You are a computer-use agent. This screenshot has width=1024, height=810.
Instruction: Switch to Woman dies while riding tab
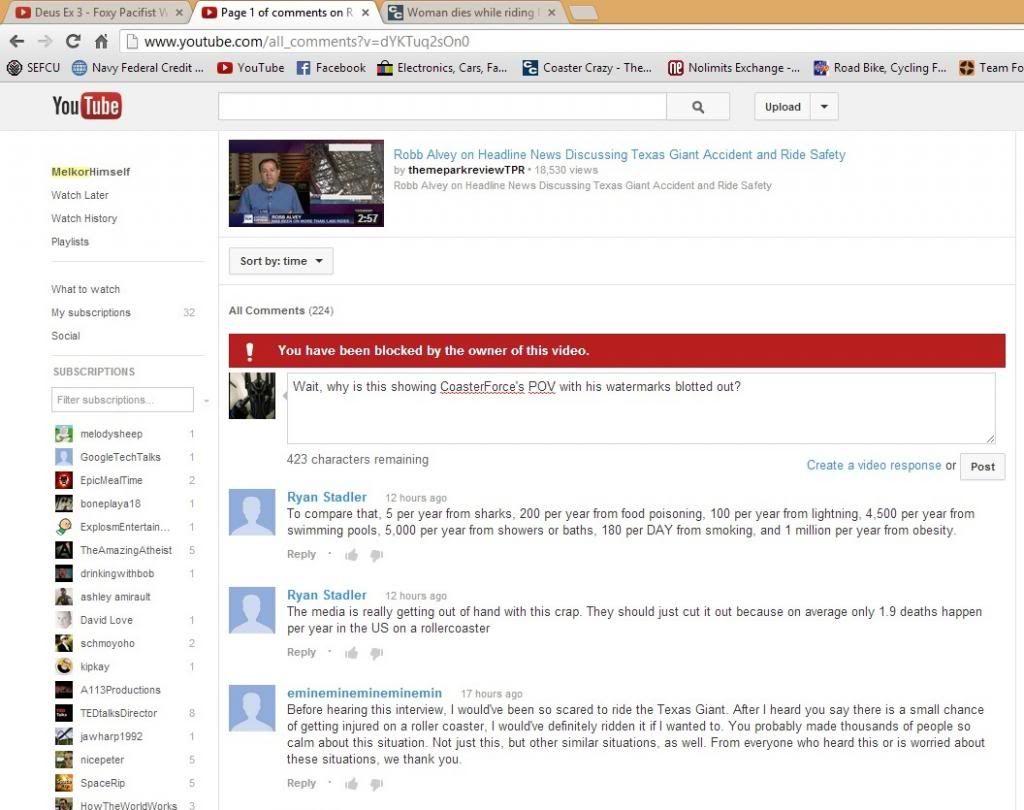click(472, 12)
